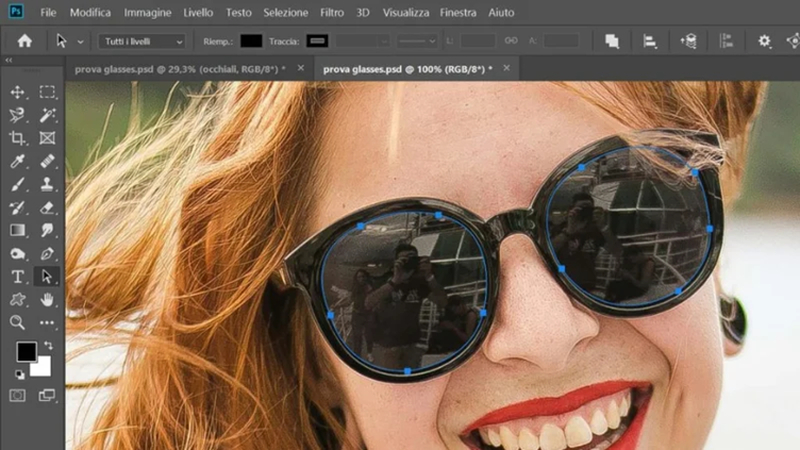800x450 pixels.
Task: Open the extra tools ellipsis menu
Action: click(47, 322)
